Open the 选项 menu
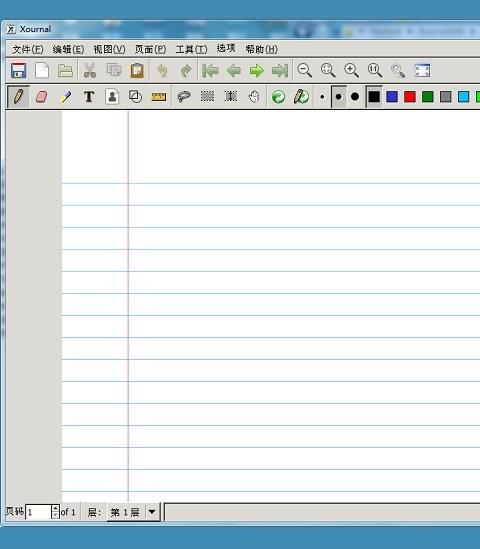This screenshot has height=549, width=480. click(226, 49)
